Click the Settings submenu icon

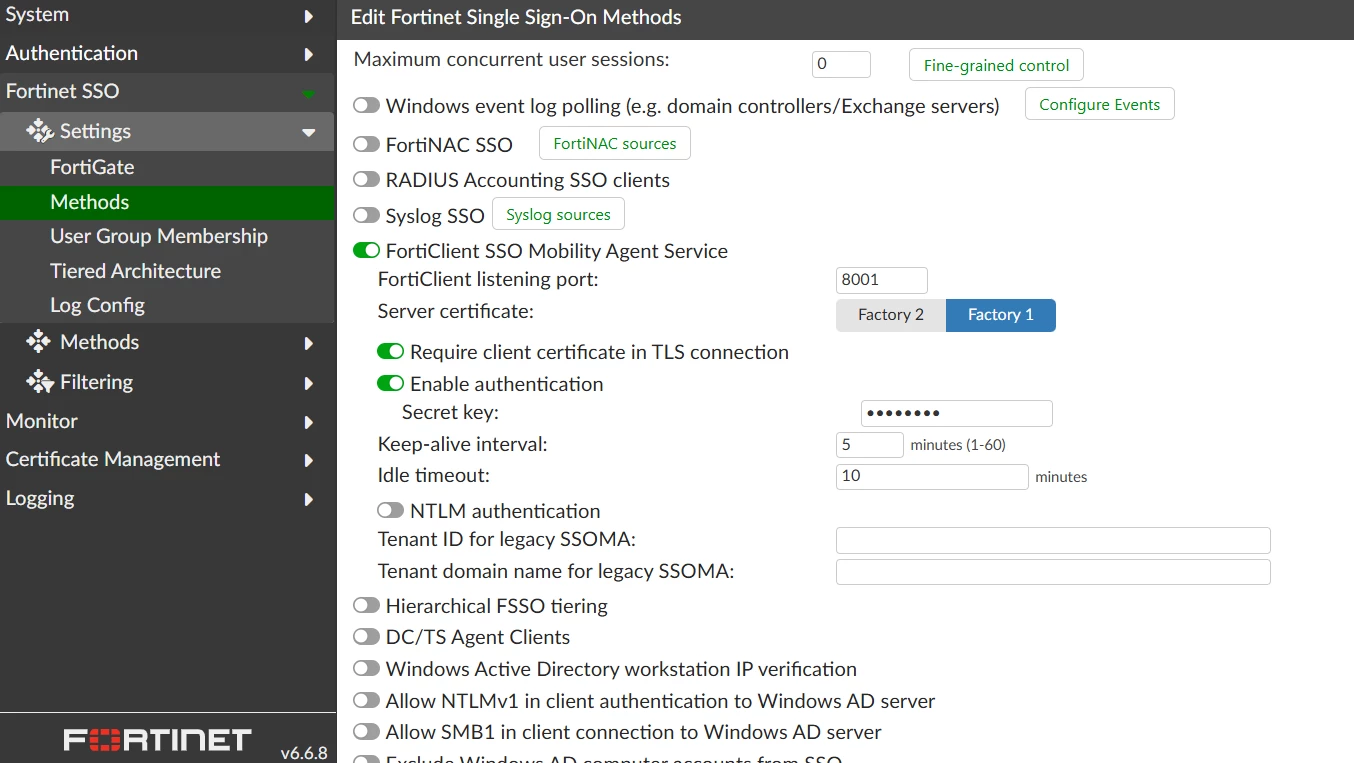point(39,131)
